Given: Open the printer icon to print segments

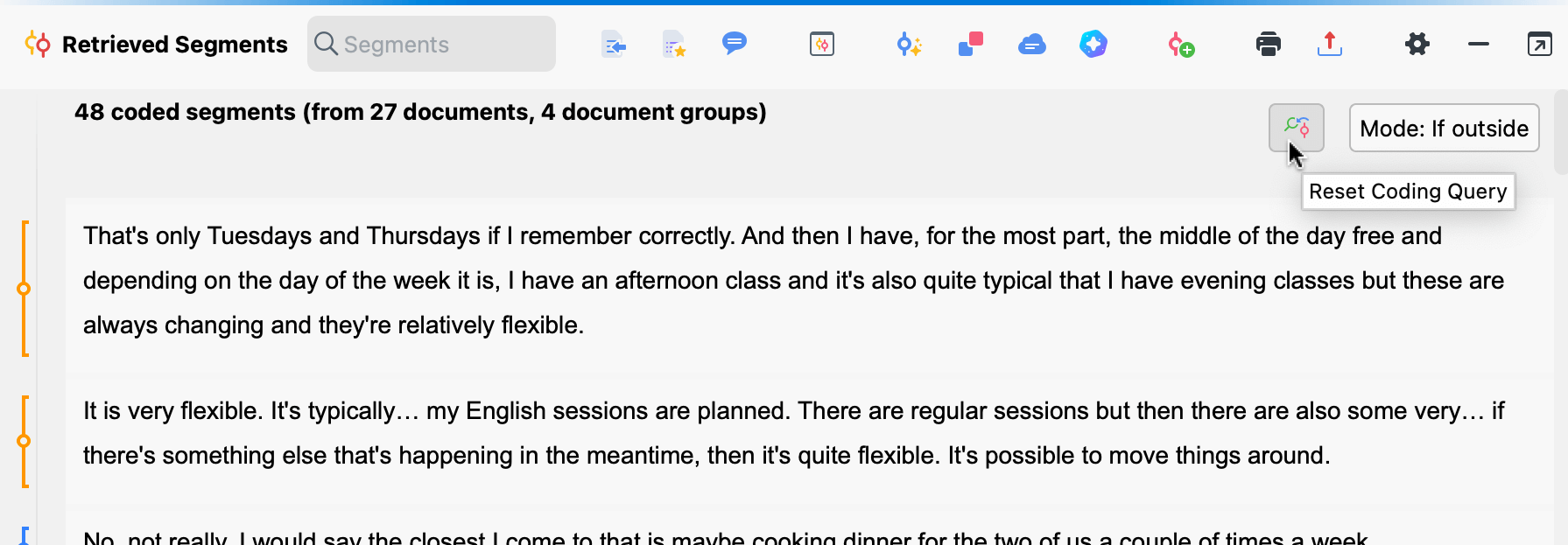Looking at the screenshot, I should (1268, 44).
